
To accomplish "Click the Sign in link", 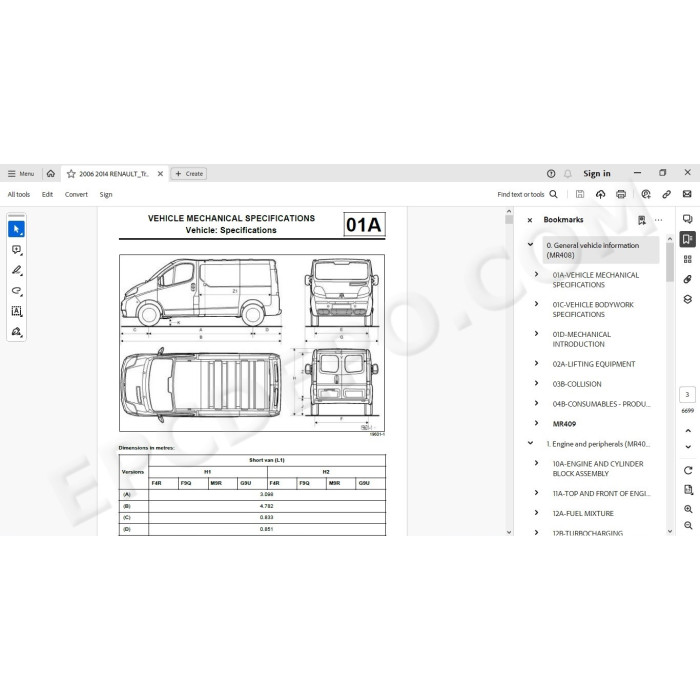I will (x=596, y=173).
